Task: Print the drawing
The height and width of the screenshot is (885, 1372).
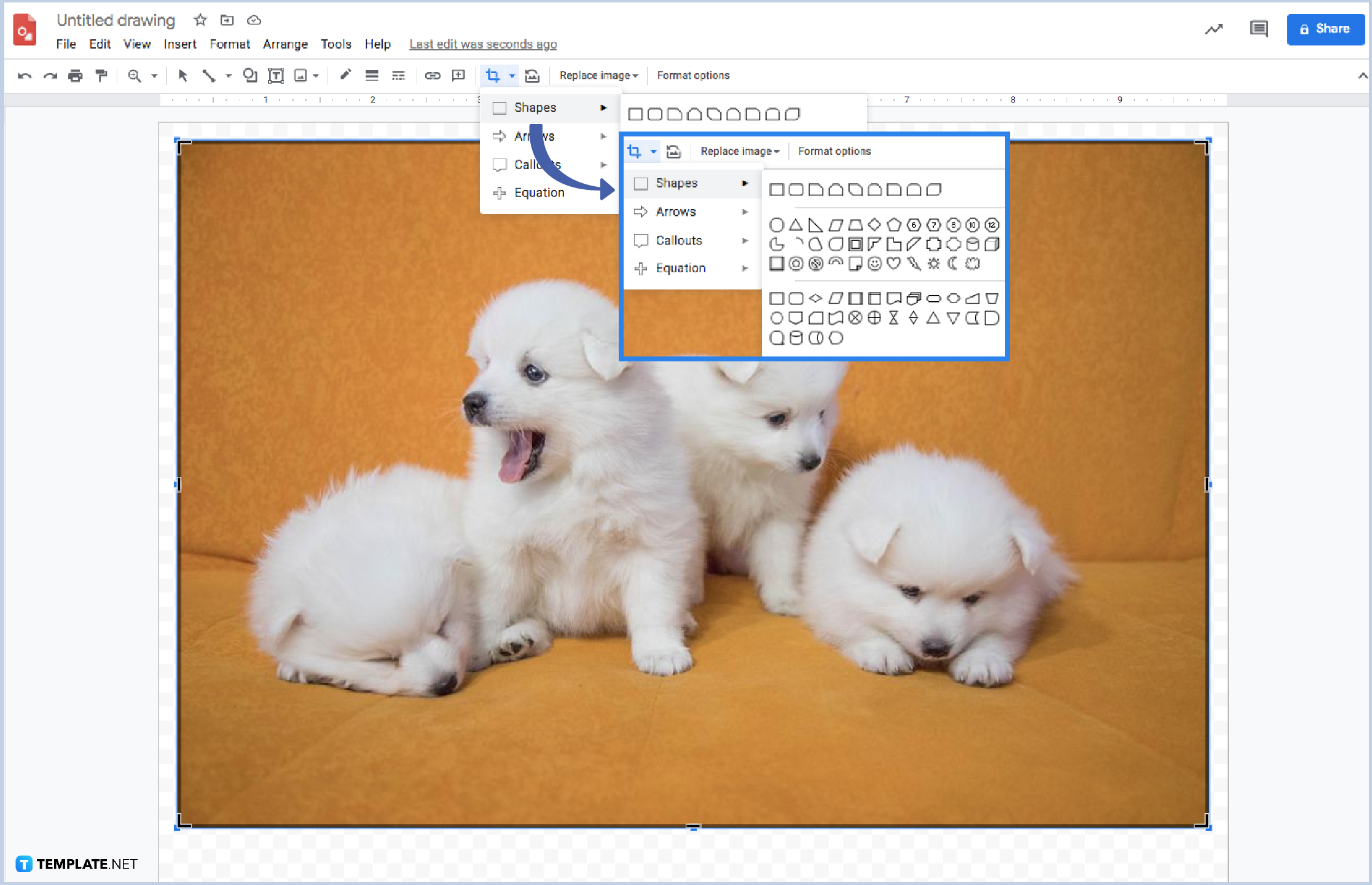Action: [x=76, y=75]
